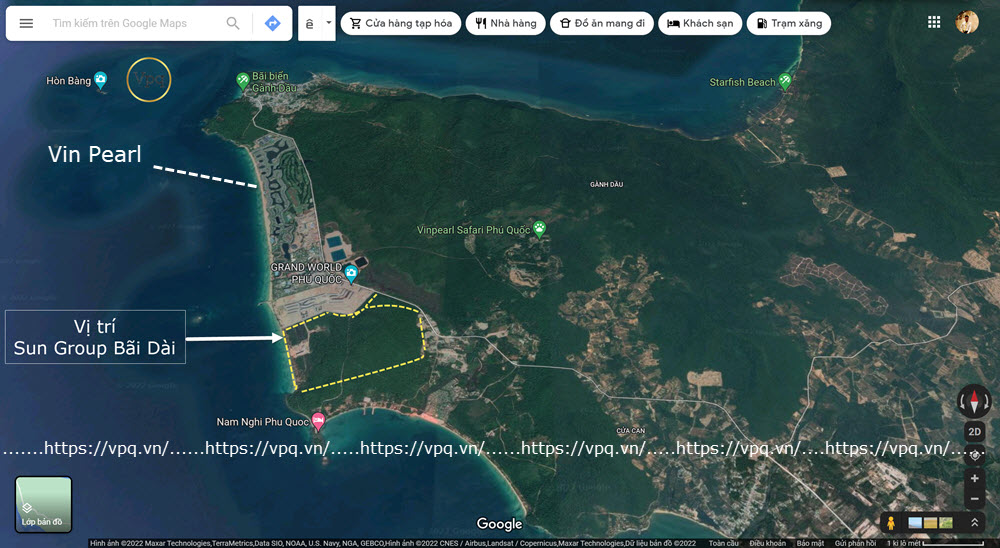Screen dimensions: 1000x548
Task: Toggle the 2D view button
Action: point(974,432)
